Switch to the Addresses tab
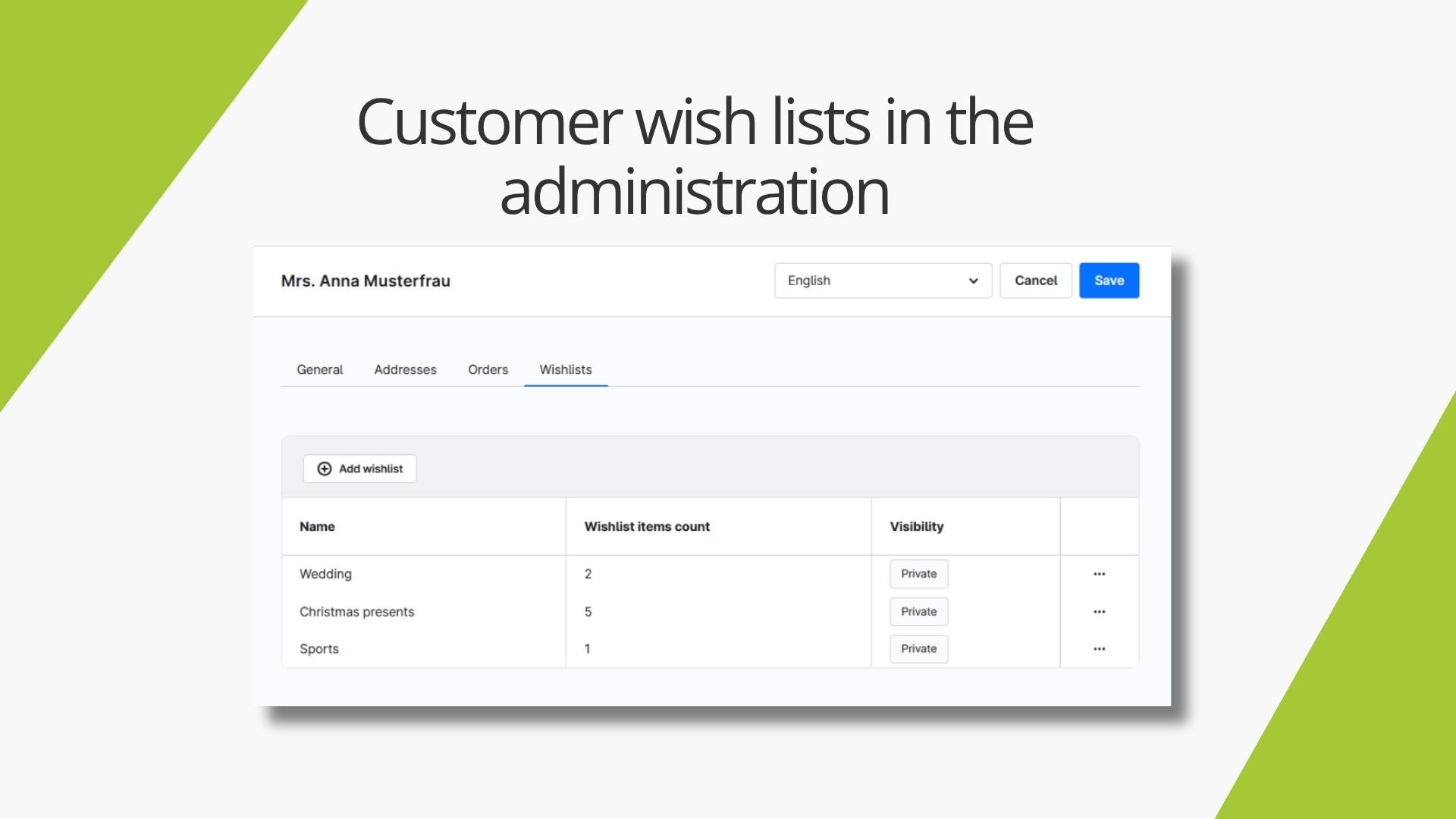The height and width of the screenshot is (819, 1456). (405, 370)
